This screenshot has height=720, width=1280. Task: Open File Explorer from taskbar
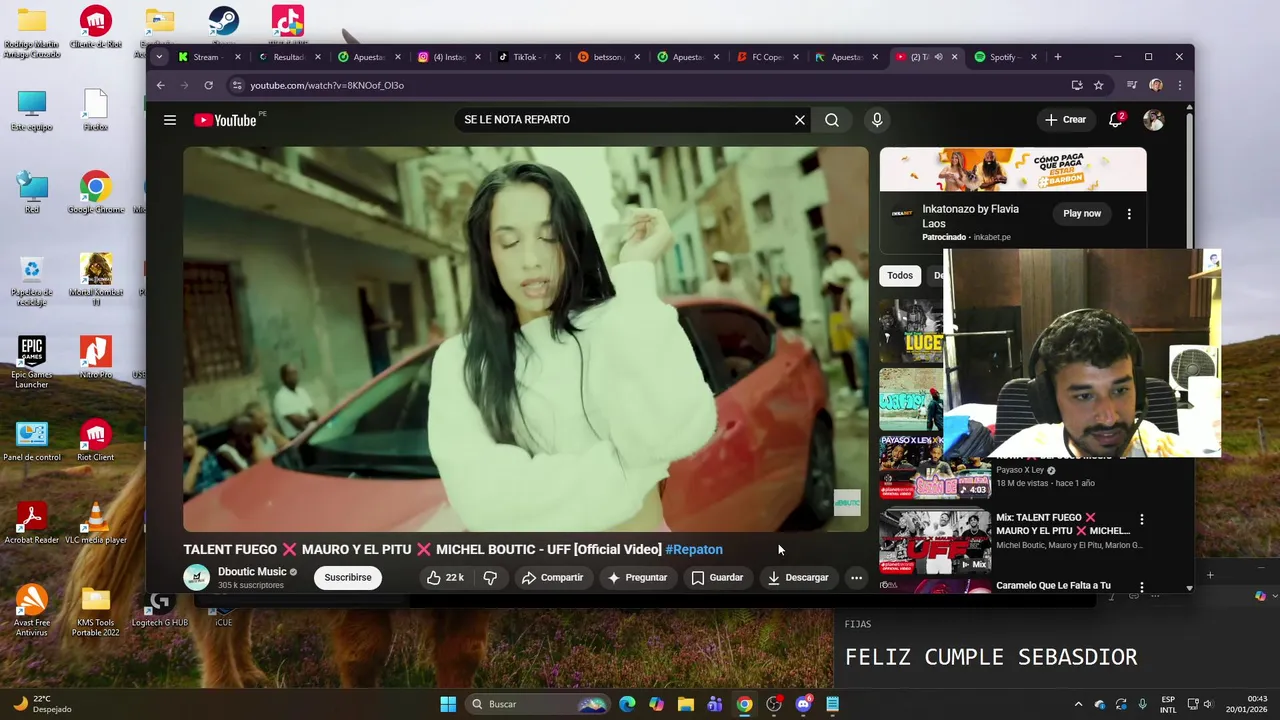click(686, 704)
